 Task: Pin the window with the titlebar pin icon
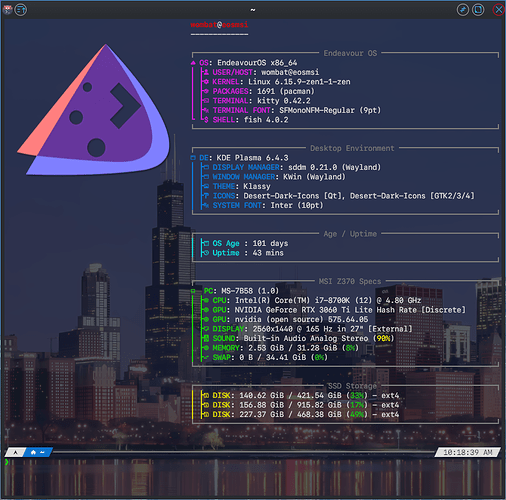click(463, 10)
